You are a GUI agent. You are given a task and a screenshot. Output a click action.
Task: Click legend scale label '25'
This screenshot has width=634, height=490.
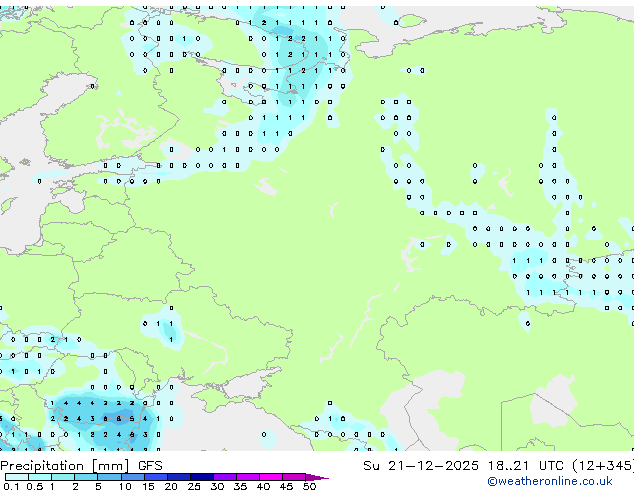tap(194, 486)
